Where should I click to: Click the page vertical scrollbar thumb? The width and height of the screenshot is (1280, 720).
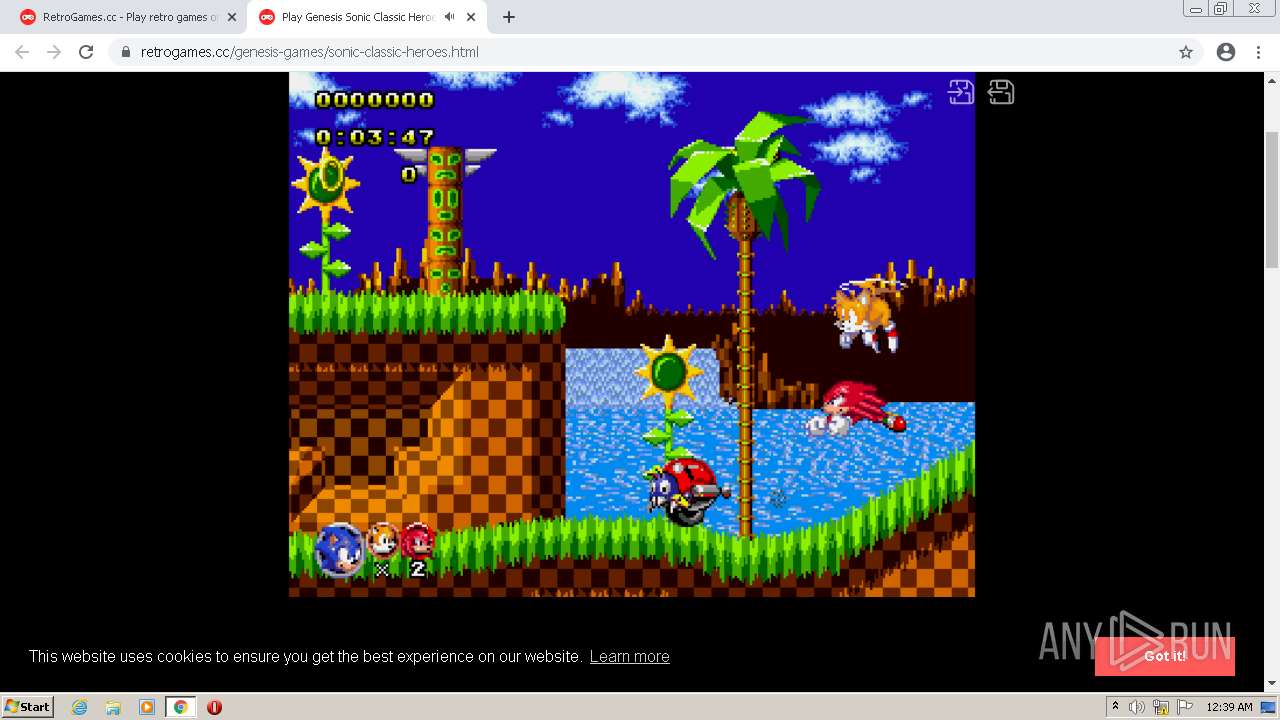coord(1272,198)
